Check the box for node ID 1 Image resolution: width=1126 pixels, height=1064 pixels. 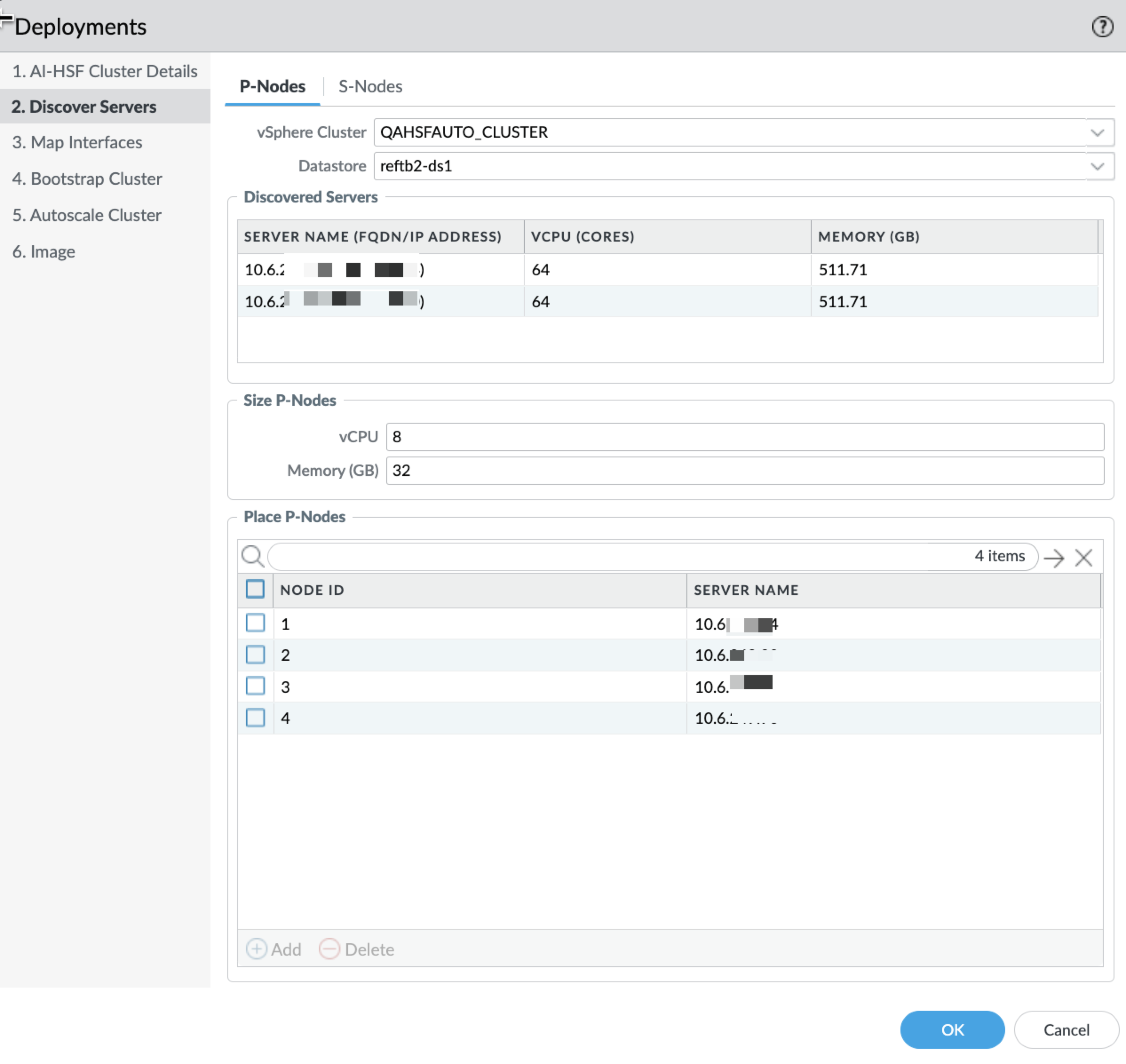pos(255,623)
